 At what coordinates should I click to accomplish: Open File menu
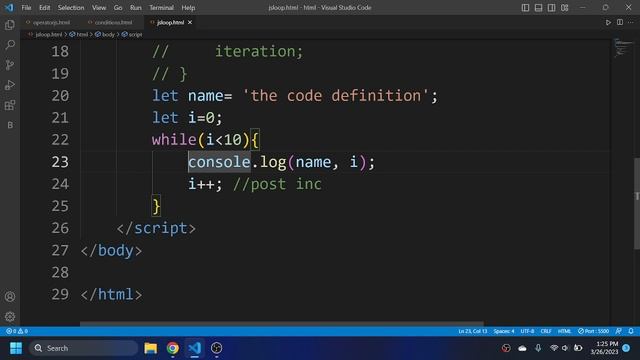tap(26, 8)
